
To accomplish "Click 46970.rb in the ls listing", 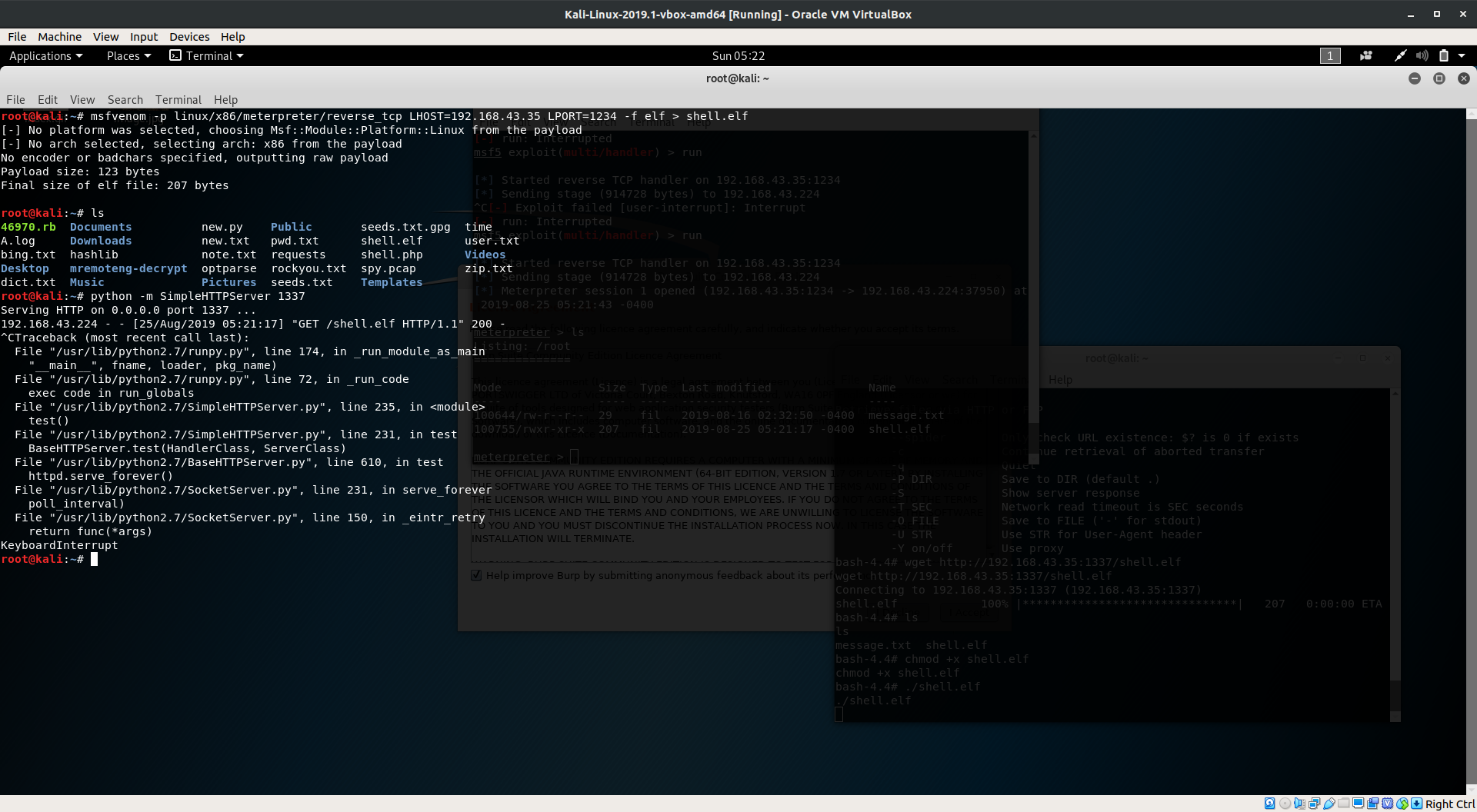I will 28,227.
